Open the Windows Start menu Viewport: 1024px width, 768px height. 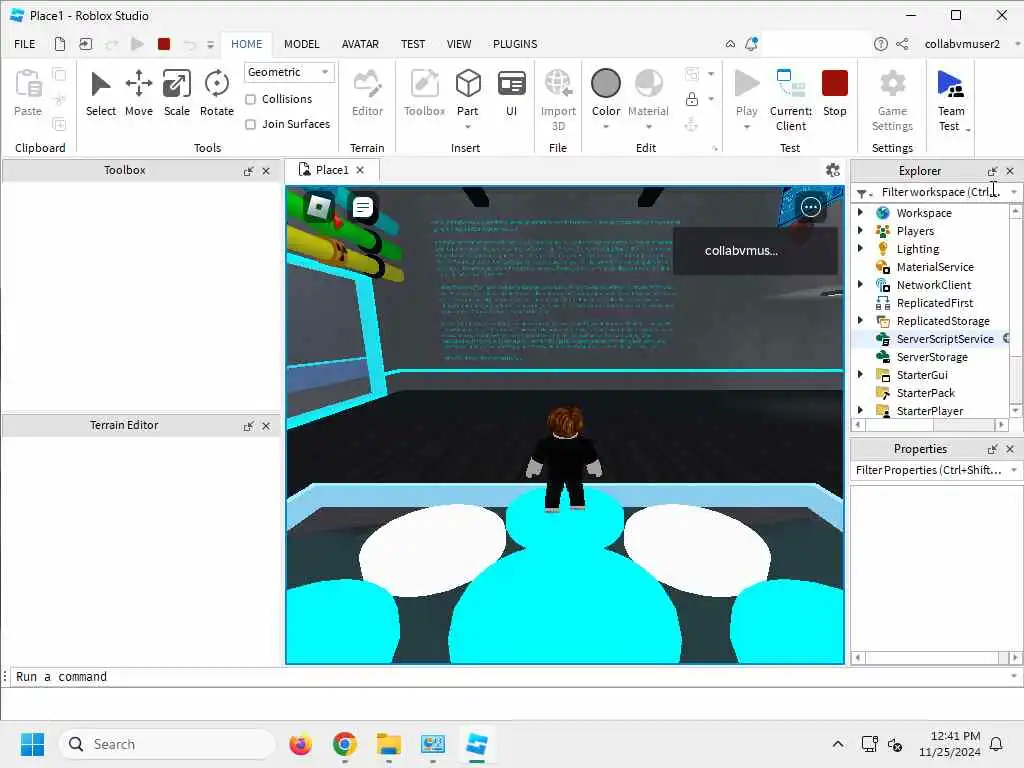tap(32, 744)
